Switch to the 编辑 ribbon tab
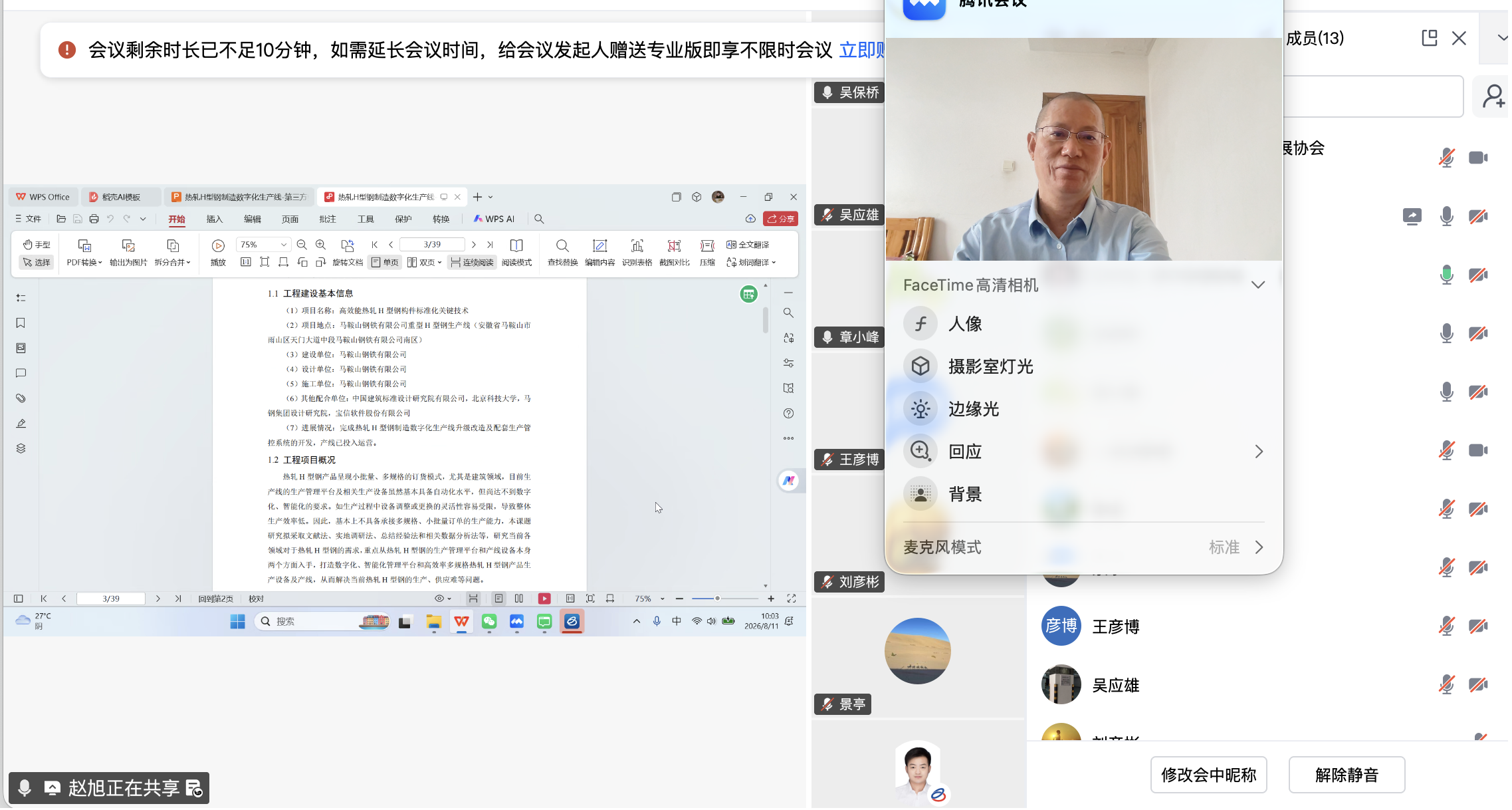Viewport: 1512px width, 810px height. point(252,219)
